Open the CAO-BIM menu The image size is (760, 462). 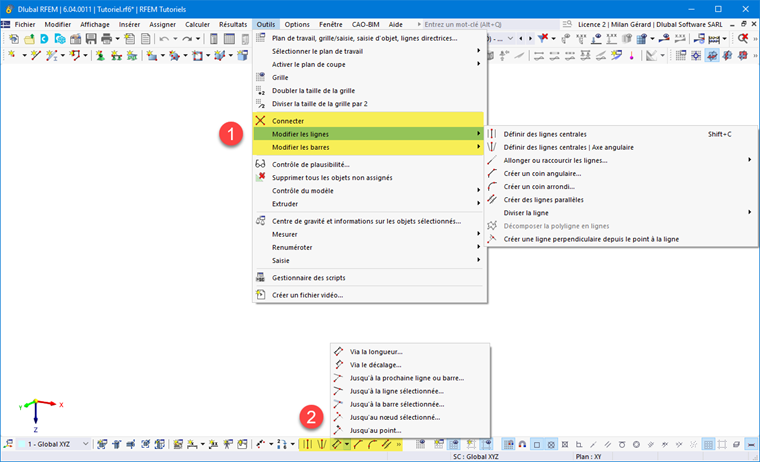[365, 24]
